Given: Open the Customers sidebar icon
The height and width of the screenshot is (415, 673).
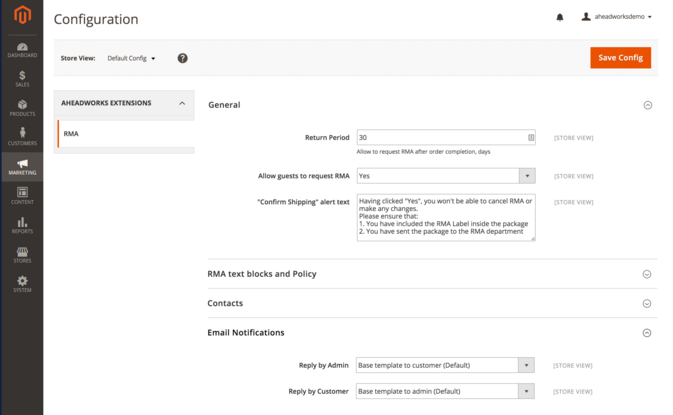Looking at the screenshot, I should tap(21, 136).
